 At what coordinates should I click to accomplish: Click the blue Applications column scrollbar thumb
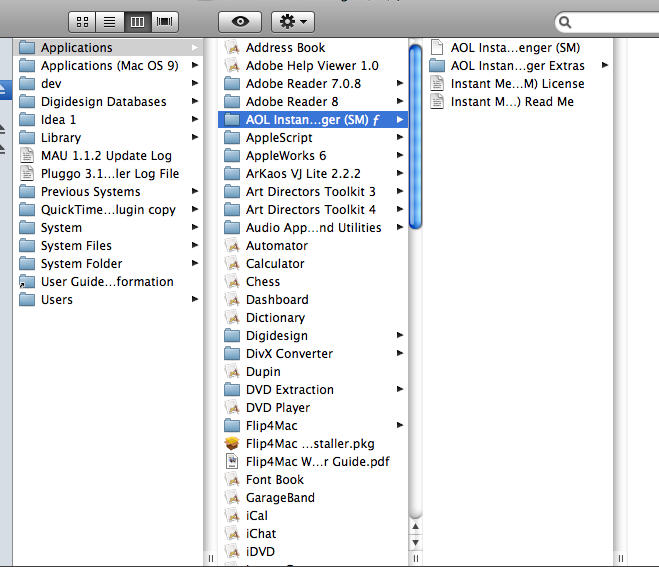[415, 137]
